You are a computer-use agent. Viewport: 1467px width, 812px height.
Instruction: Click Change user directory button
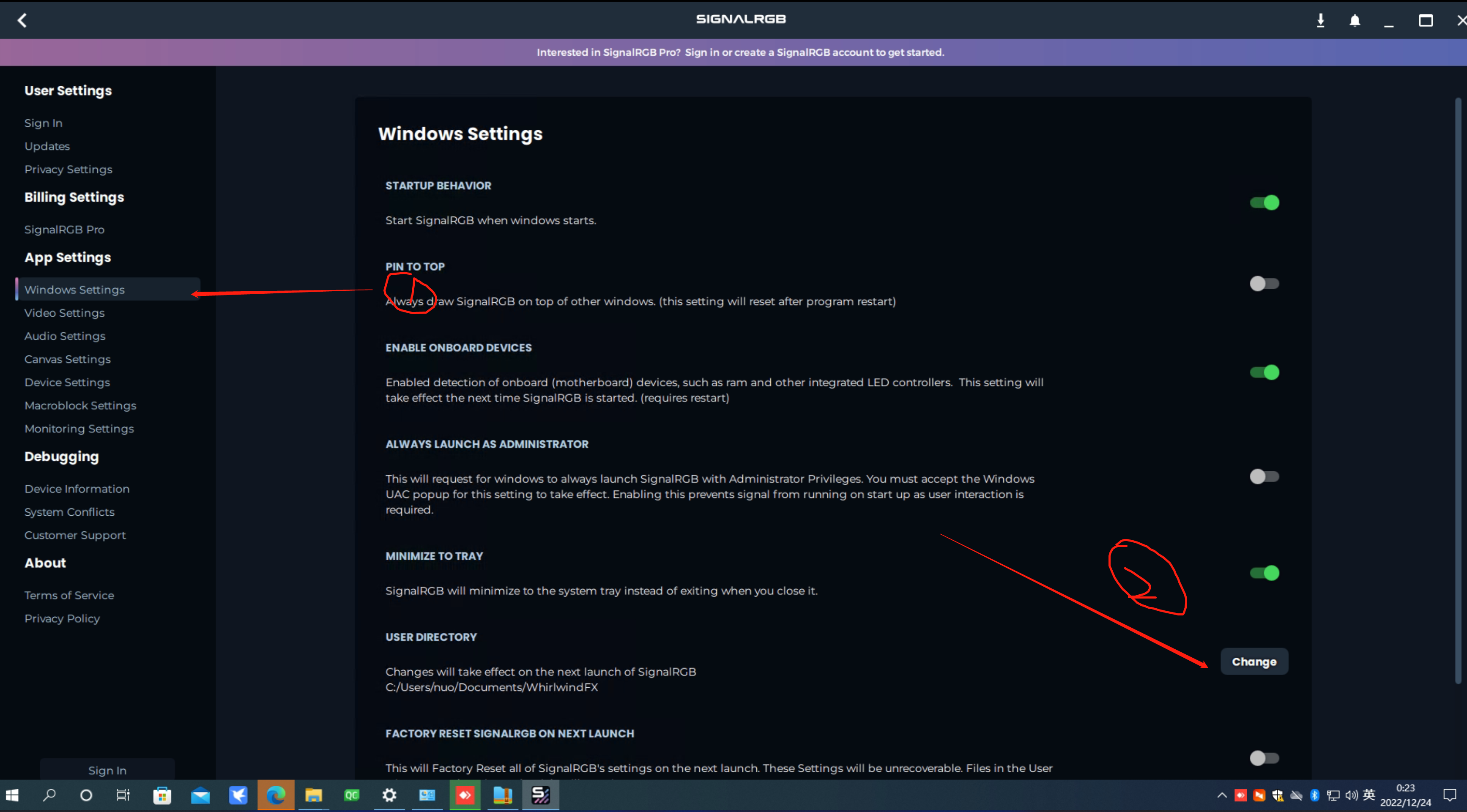pyautogui.click(x=1254, y=662)
